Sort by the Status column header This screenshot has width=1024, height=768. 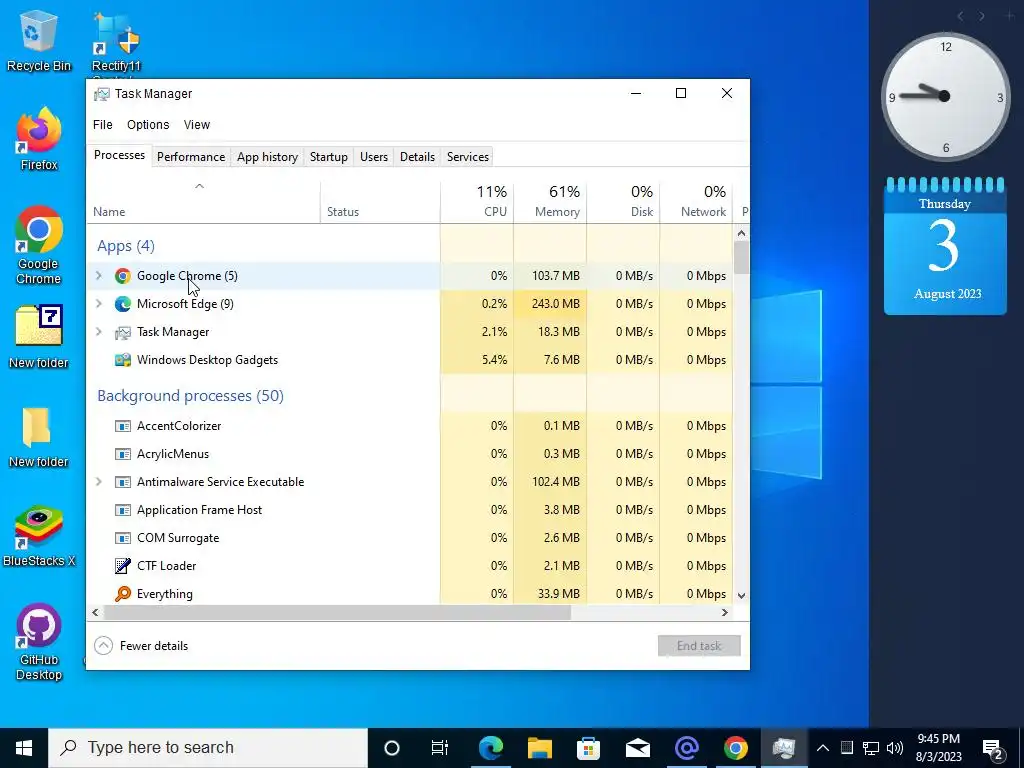point(380,202)
